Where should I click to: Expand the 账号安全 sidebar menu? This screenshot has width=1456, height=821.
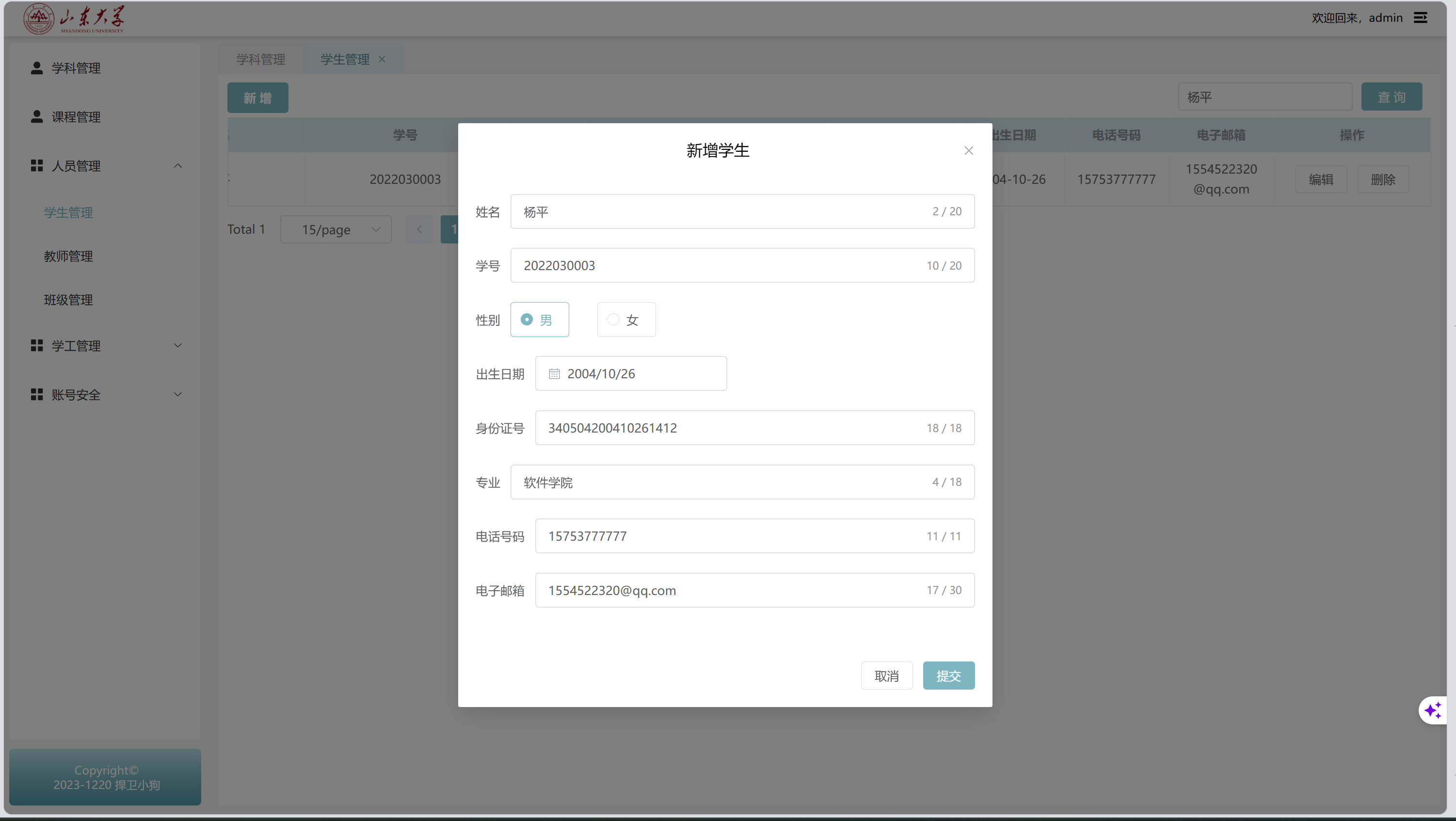[x=177, y=394]
